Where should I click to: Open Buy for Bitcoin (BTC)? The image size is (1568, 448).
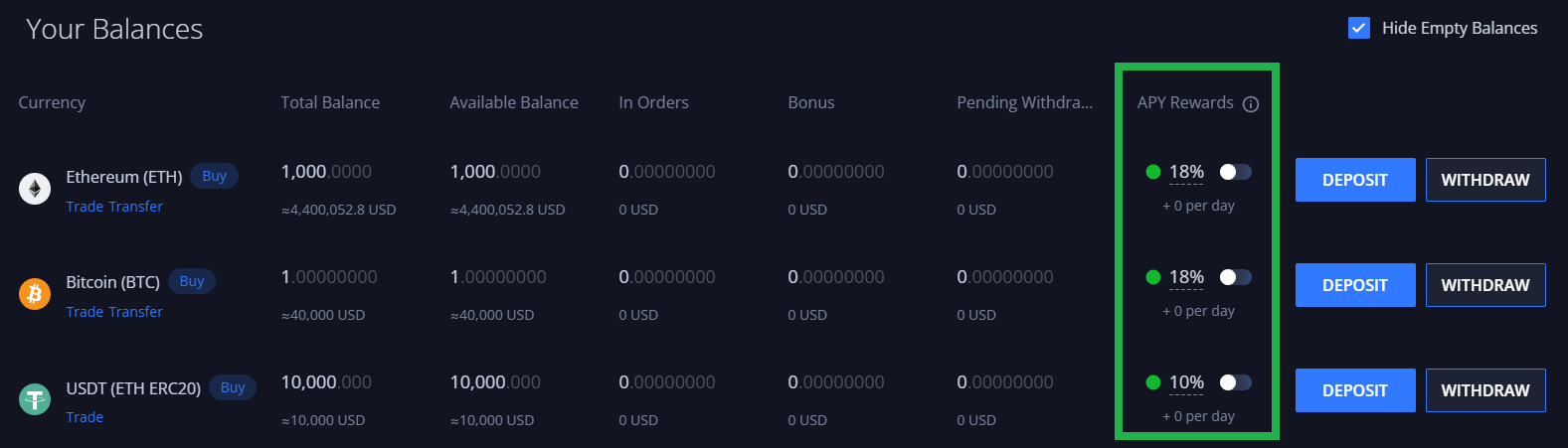pos(192,281)
